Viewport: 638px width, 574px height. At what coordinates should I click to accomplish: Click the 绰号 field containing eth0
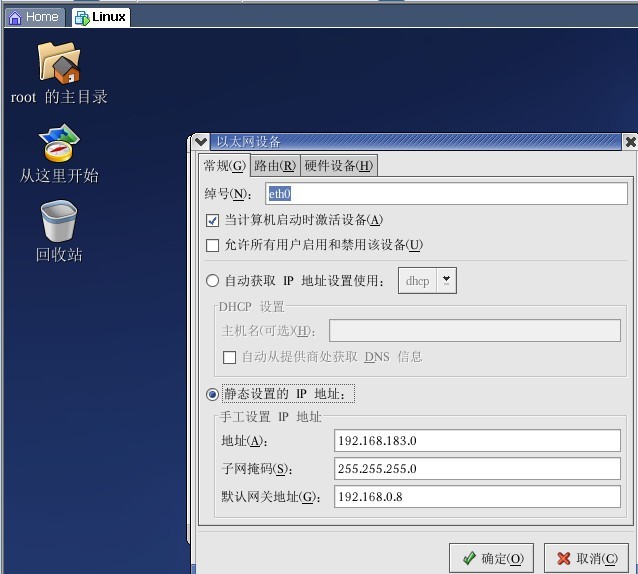coord(445,193)
